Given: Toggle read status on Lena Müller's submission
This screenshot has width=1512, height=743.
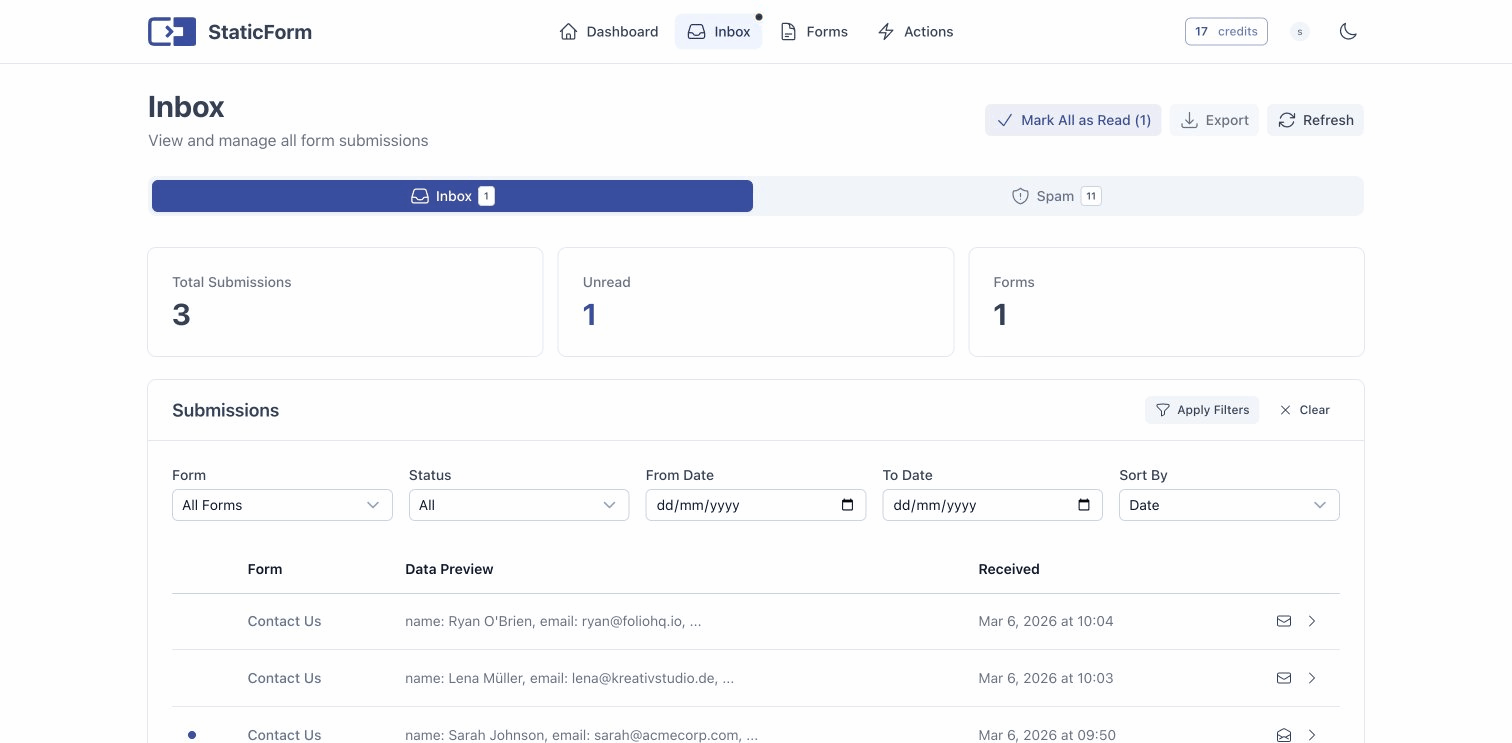Looking at the screenshot, I should [x=1284, y=678].
